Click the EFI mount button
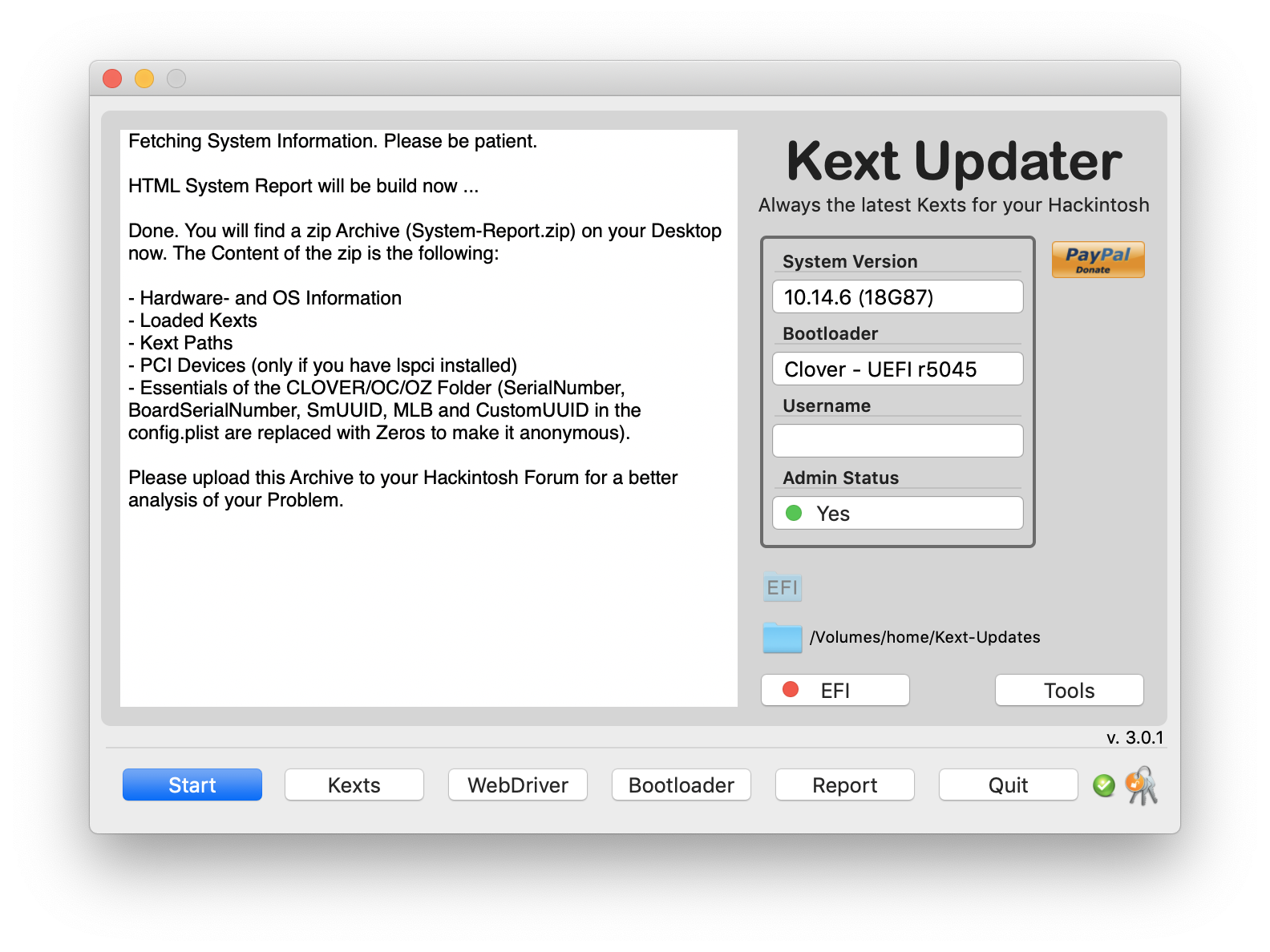This screenshot has height=952, width=1270. pyautogui.click(x=835, y=690)
